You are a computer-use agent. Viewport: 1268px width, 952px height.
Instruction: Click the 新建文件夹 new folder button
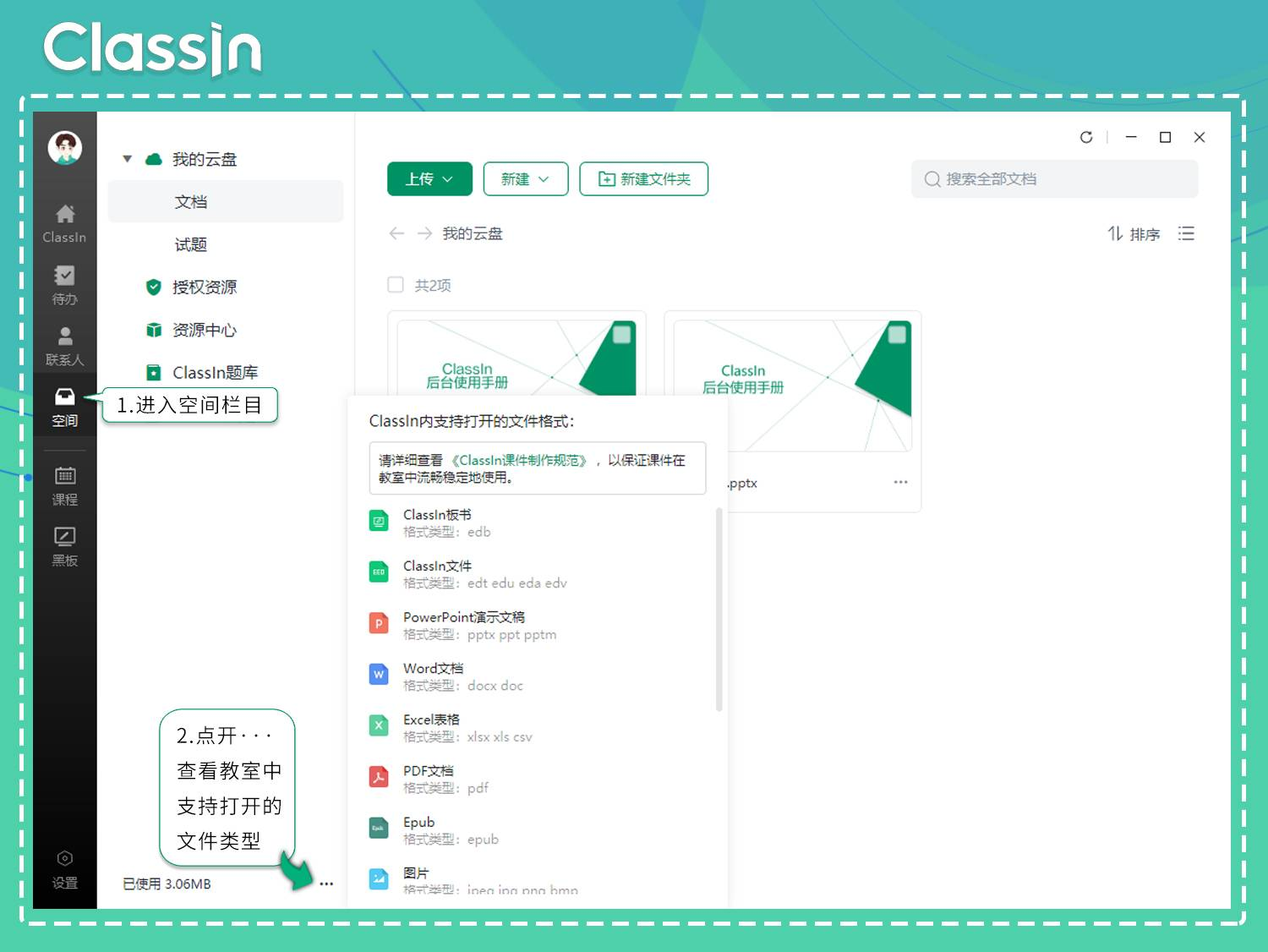(644, 179)
